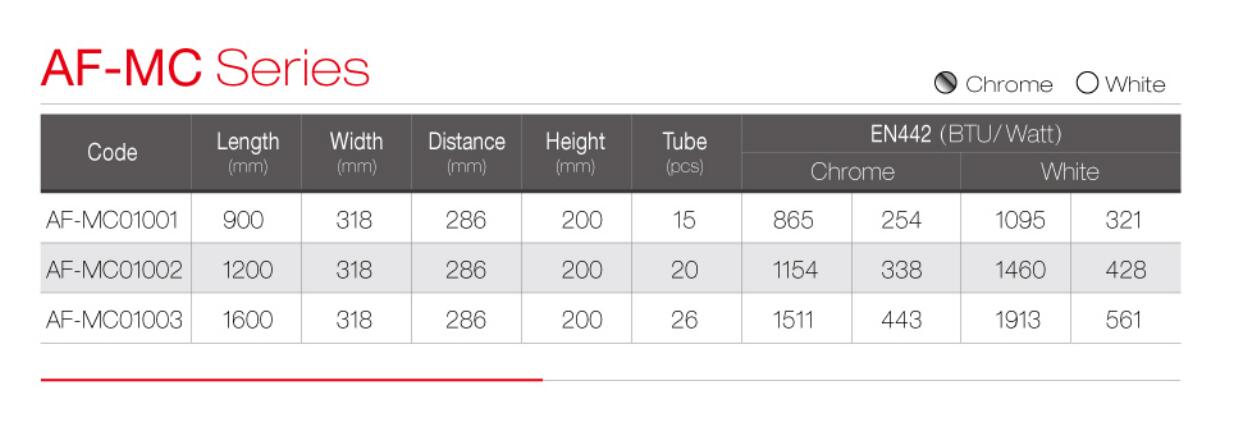The height and width of the screenshot is (441, 1240).
Task: Click the EN442 (BTU/Watt) header
Action: 960,134
